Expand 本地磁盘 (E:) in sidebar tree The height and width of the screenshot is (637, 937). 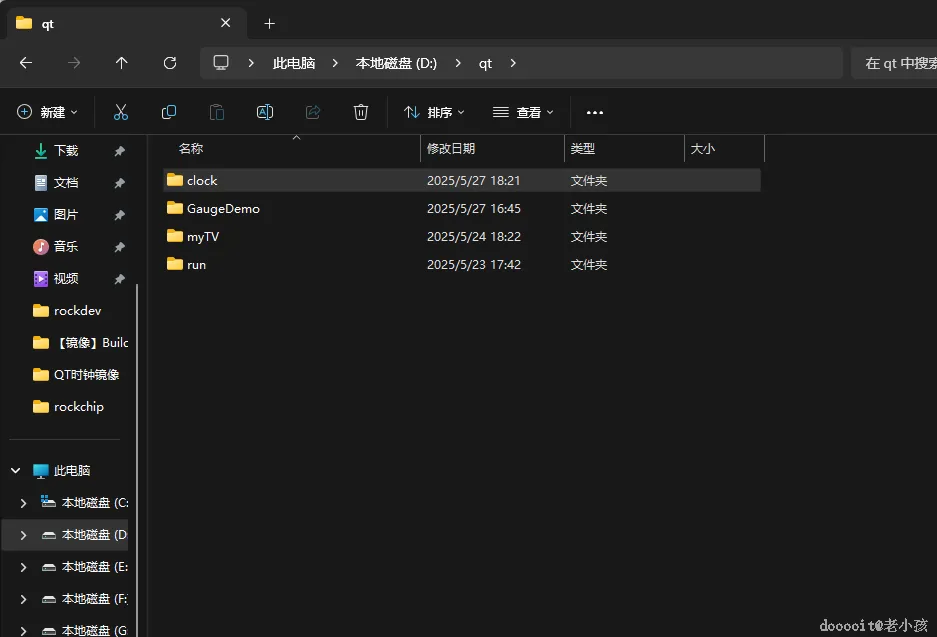(x=23, y=567)
